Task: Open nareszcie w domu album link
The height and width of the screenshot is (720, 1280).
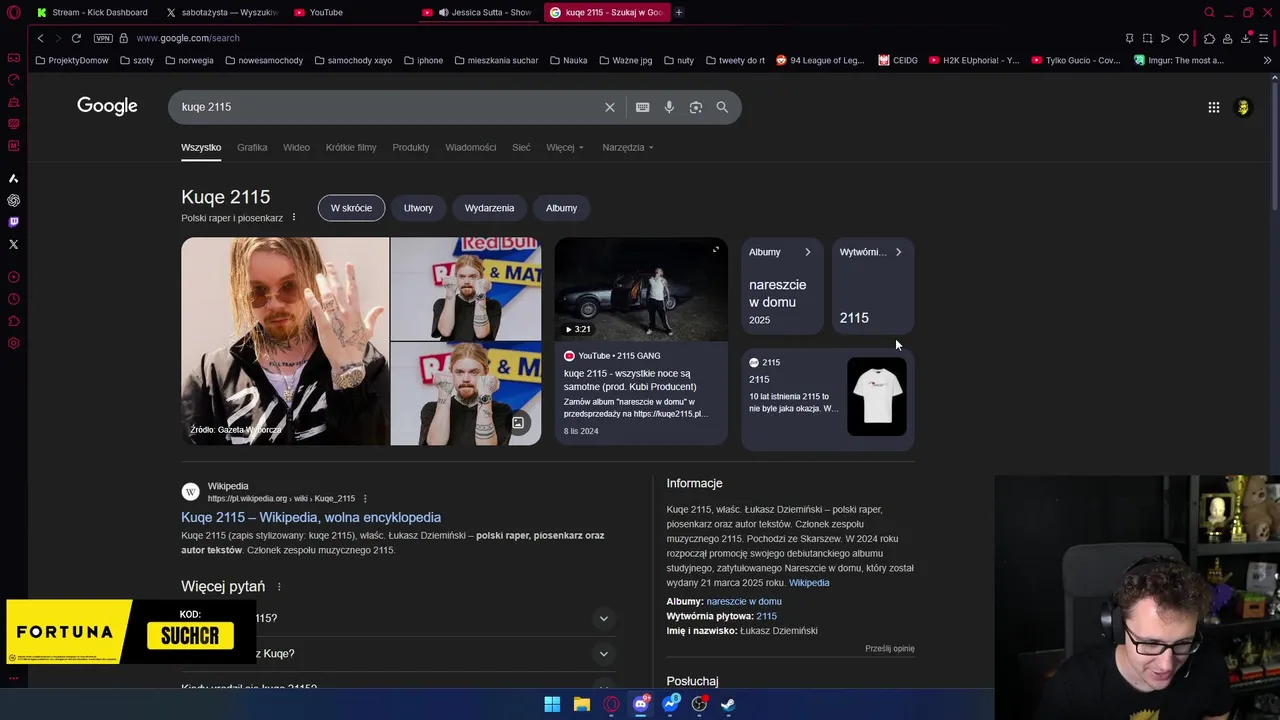Action: pos(744,601)
